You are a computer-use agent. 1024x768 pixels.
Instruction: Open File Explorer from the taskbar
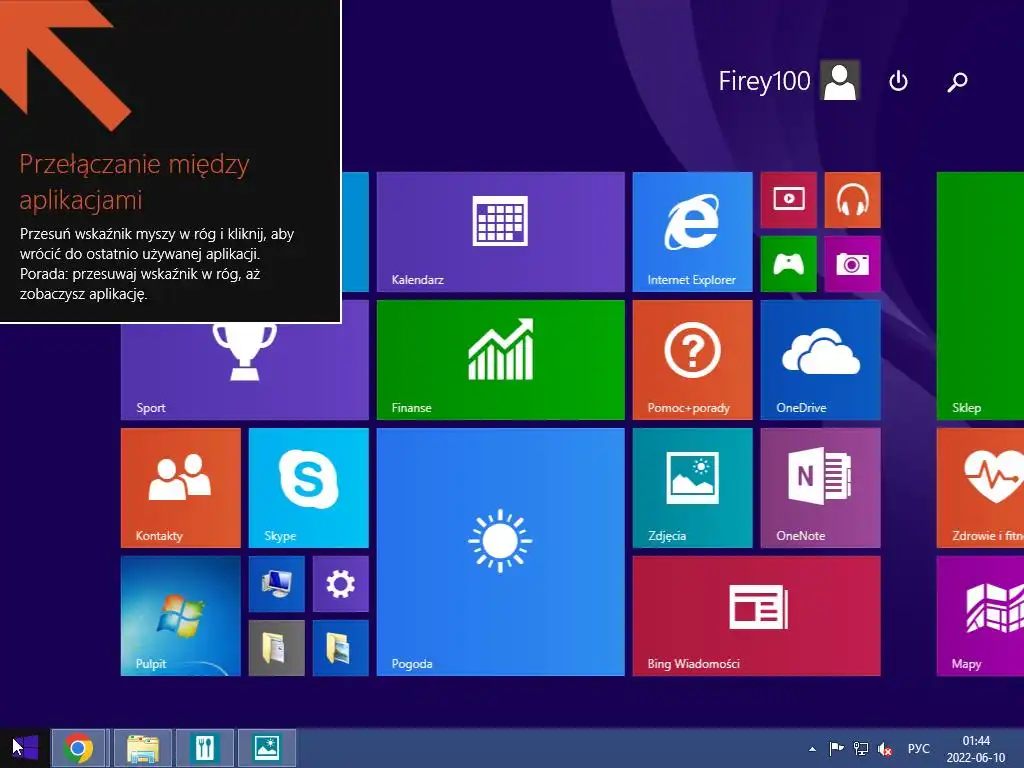point(142,748)
